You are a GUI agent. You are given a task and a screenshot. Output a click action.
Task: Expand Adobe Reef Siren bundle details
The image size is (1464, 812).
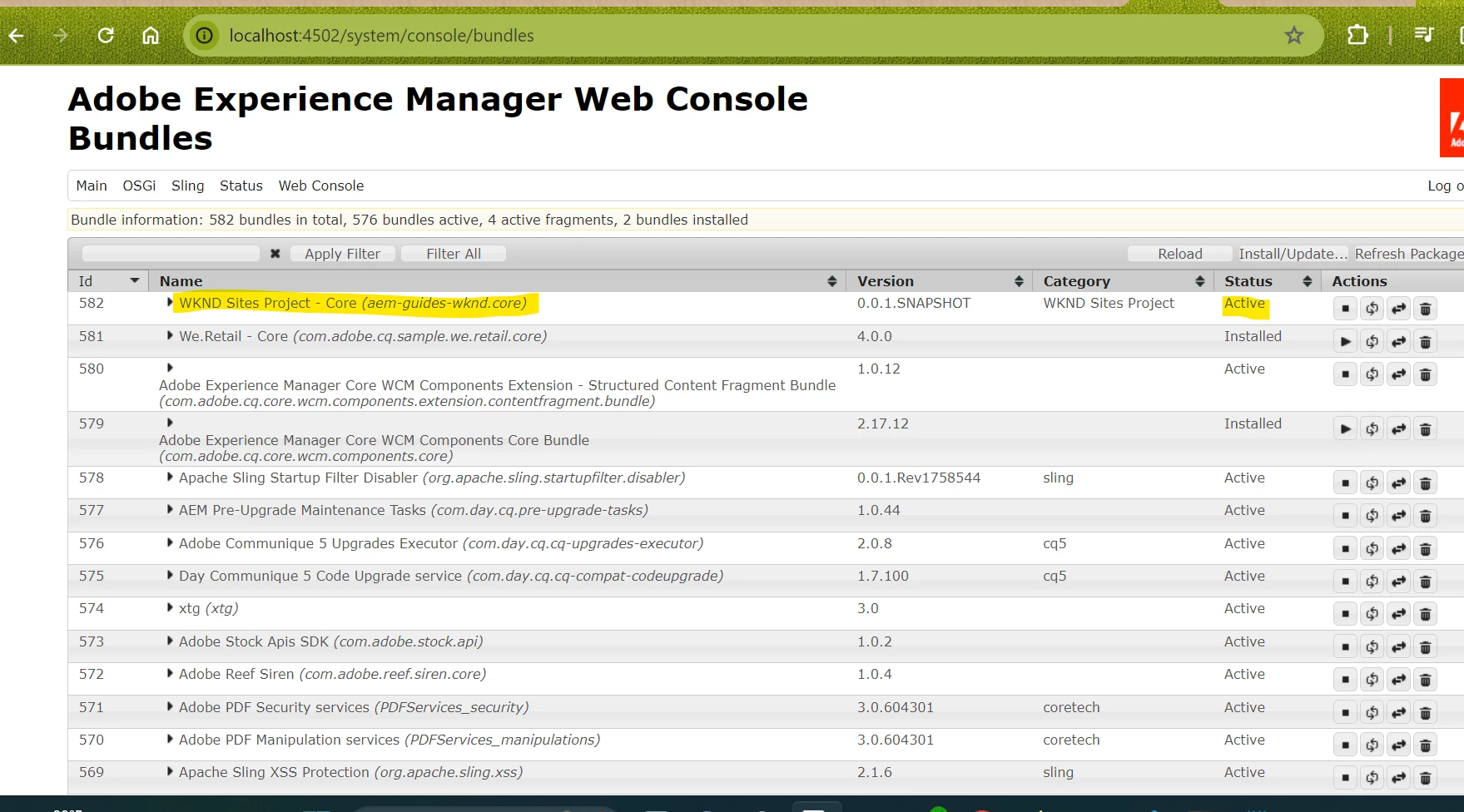[x=170, y=673]
